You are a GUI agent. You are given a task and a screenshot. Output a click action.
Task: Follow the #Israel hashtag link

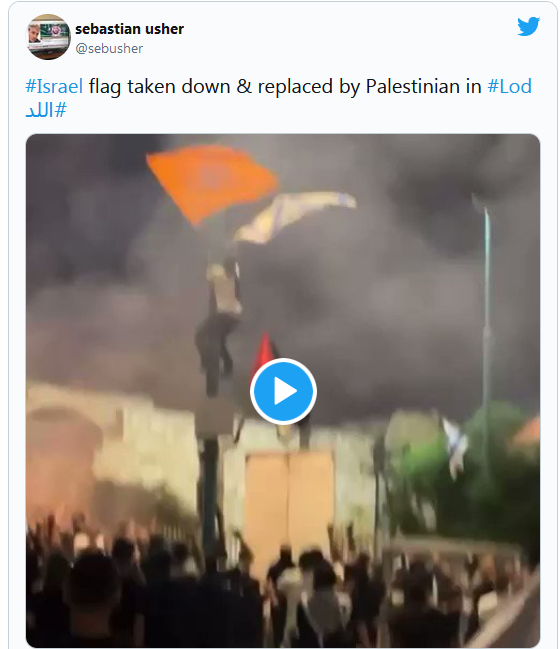point(54,87)
